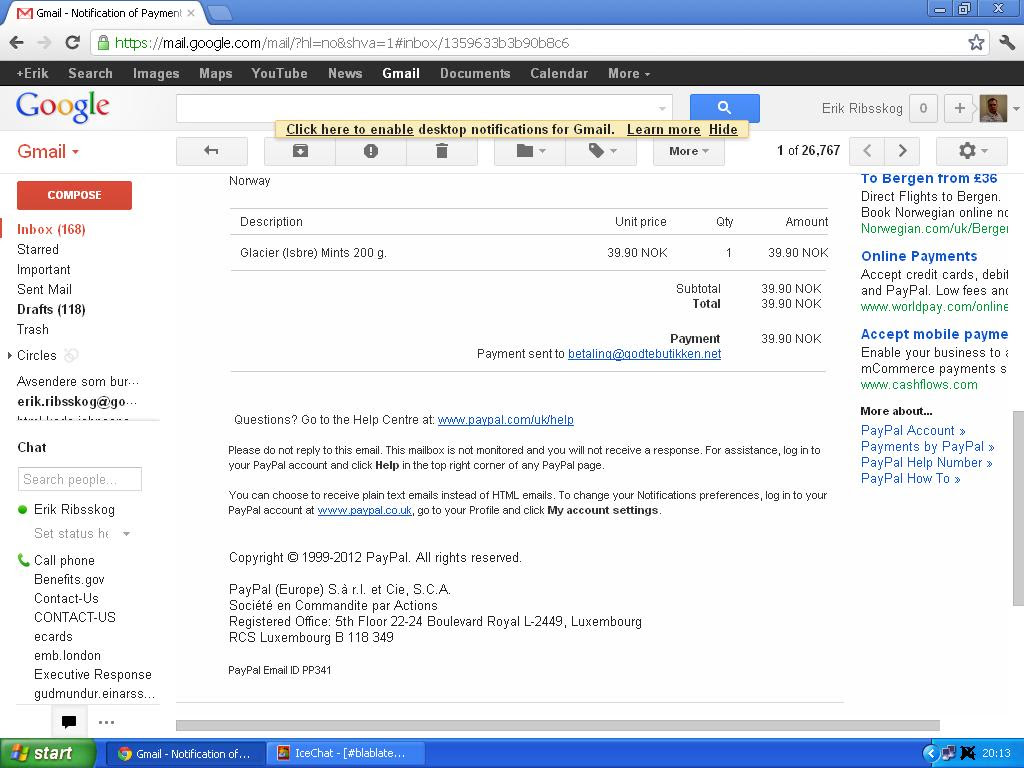Click 'Click here to enable' notifications link

pyautogui.click(x=349, y=129)
